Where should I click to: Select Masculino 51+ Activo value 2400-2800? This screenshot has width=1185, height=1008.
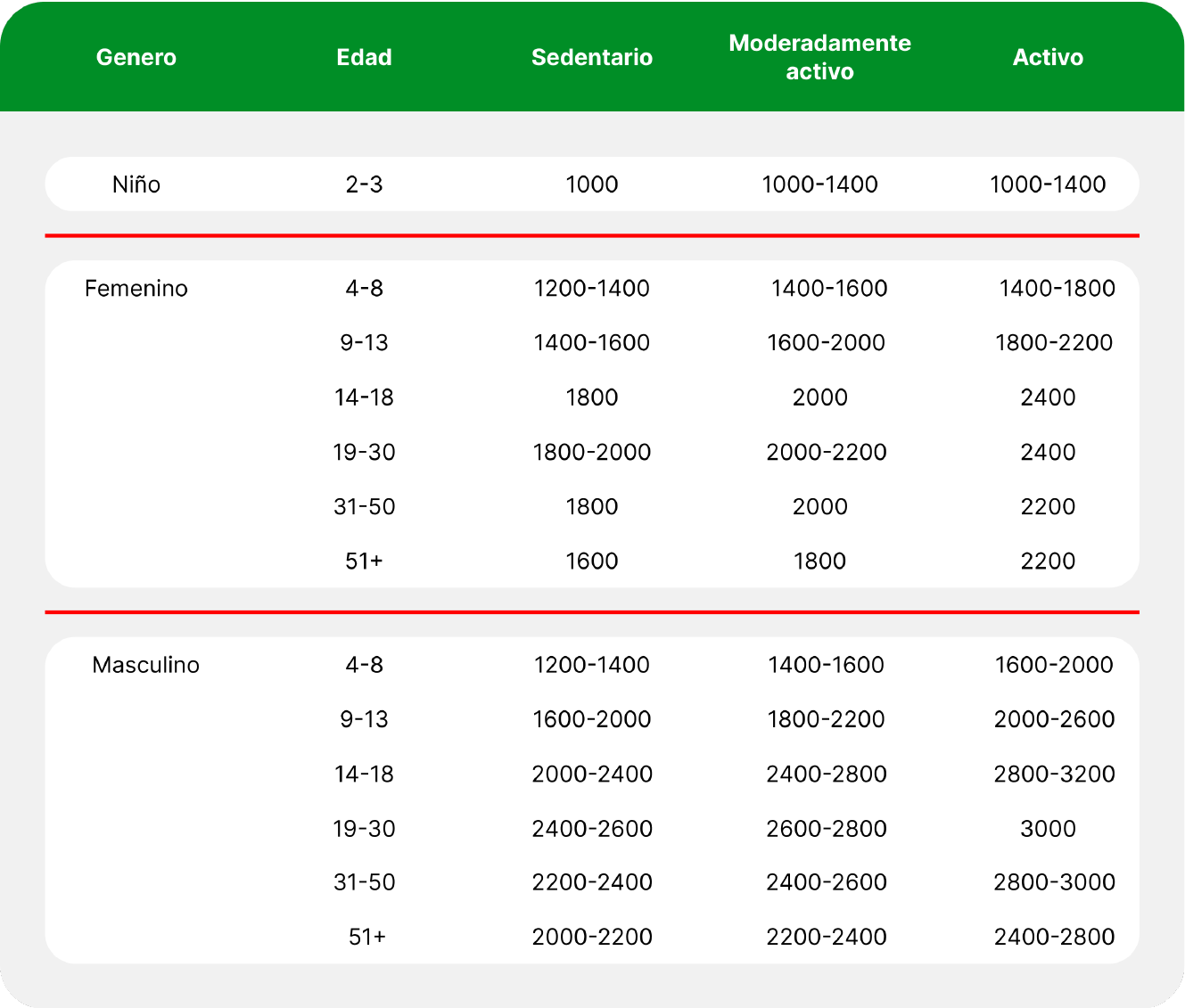point(1054,937)
